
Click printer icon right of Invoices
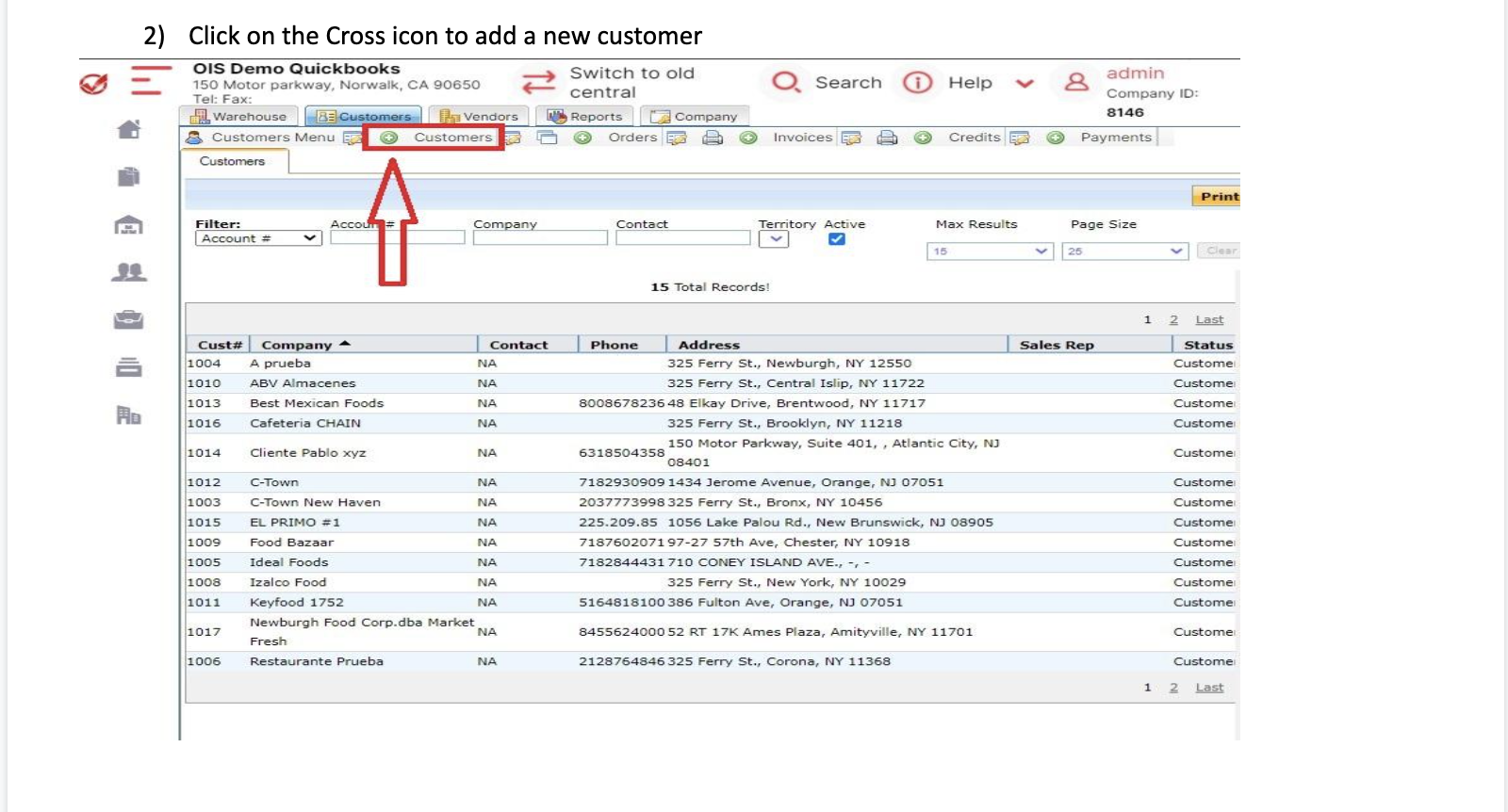tap(887, 138)
